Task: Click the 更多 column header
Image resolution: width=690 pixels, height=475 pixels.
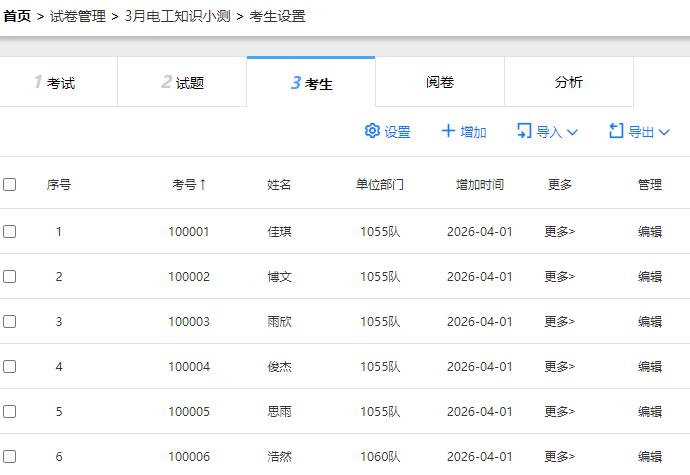Action: (x=560, y=184)
